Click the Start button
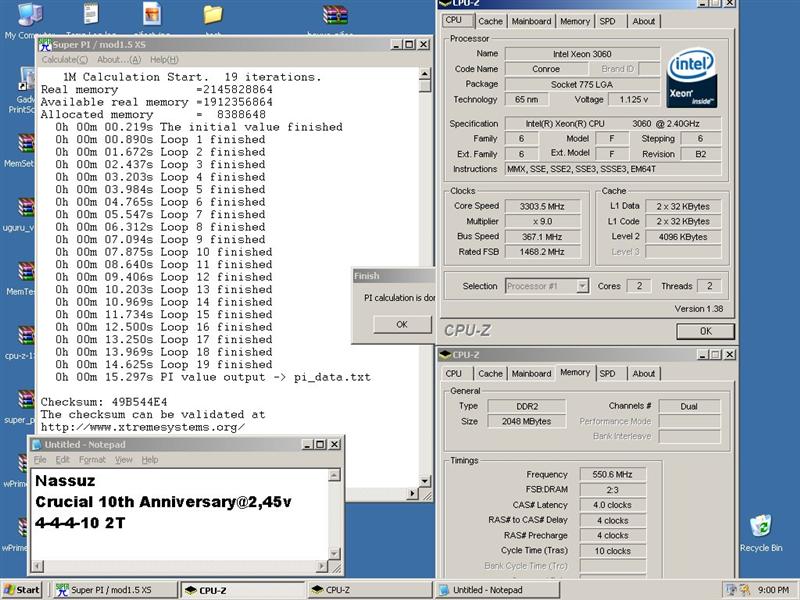 (21, 590)
